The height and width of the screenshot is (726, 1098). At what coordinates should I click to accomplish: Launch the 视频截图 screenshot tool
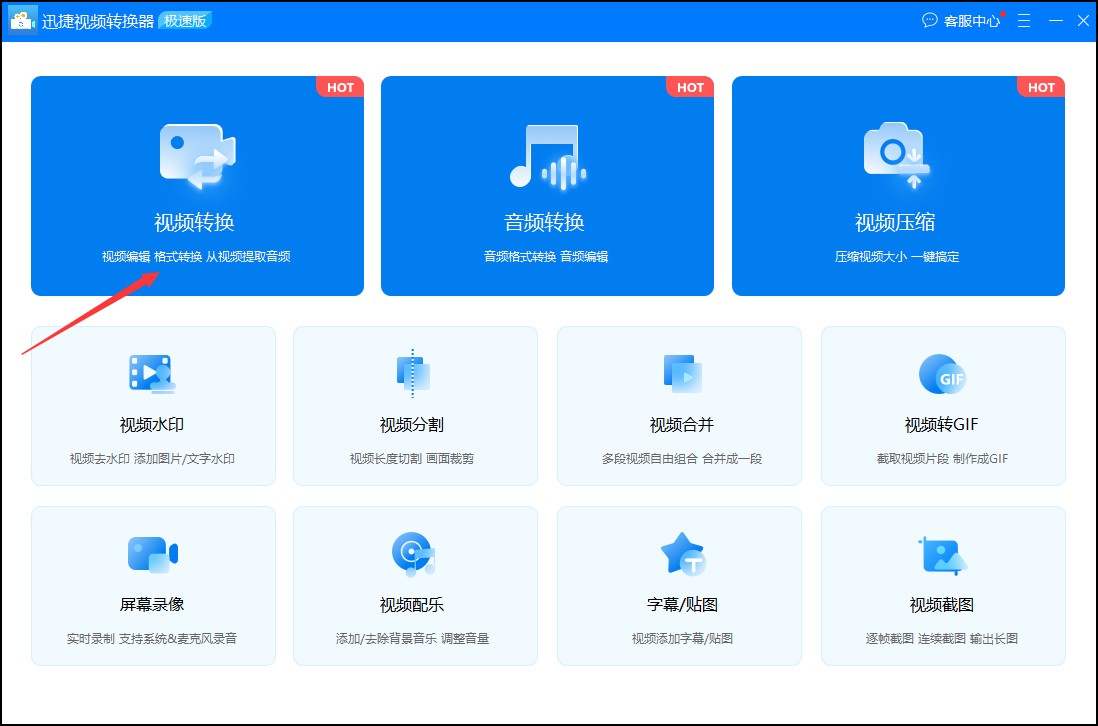(x=943, y=585)
